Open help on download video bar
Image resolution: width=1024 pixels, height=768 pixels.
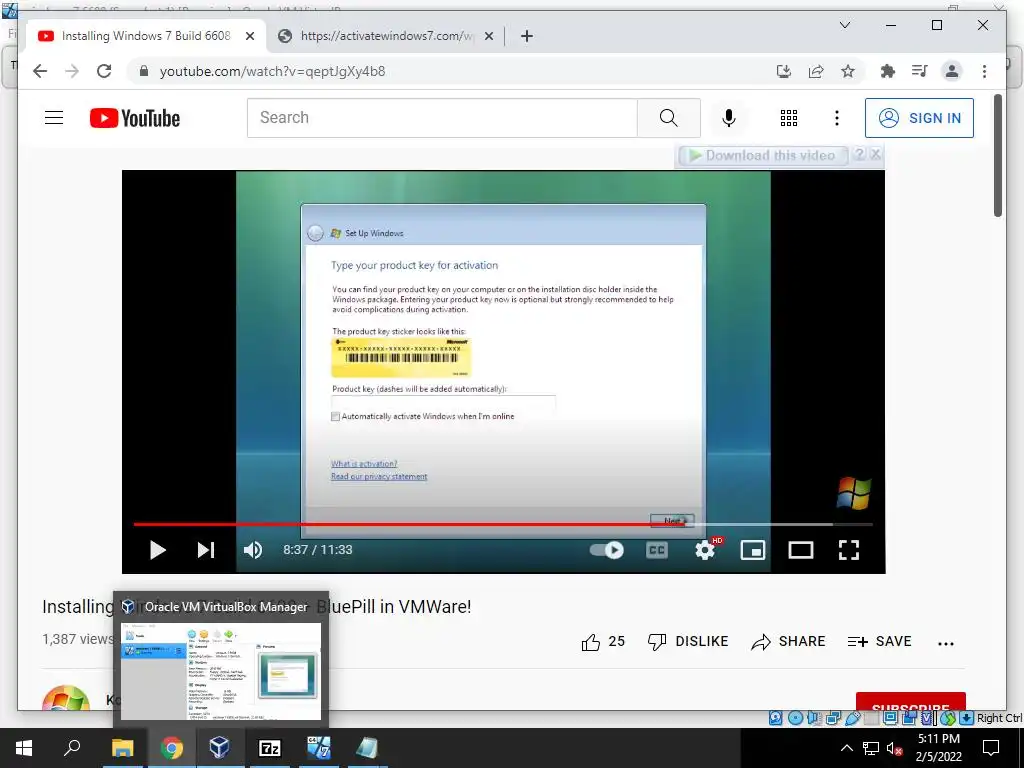coord(859,154)
